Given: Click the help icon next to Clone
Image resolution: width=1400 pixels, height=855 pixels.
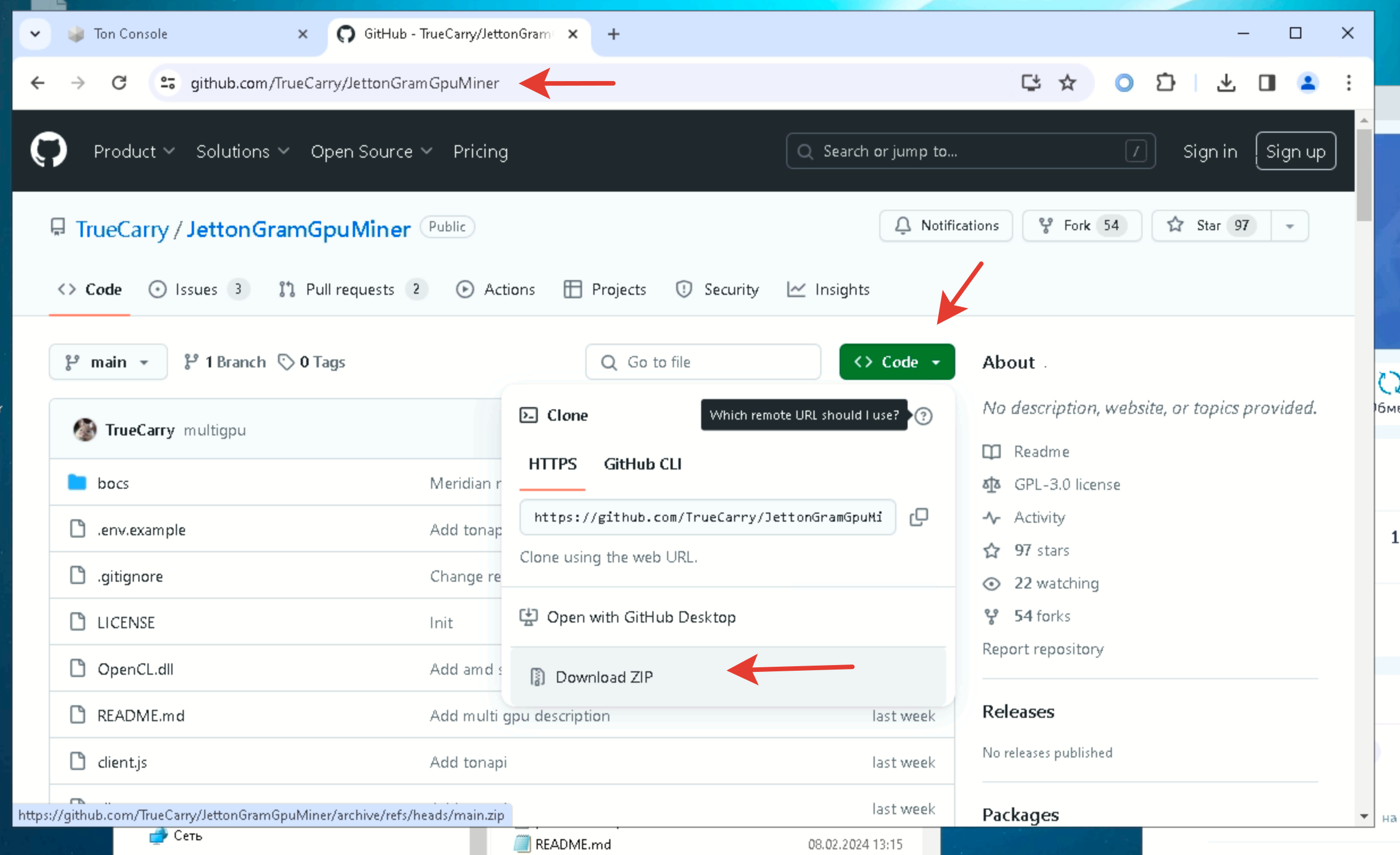Looking at the screenshot, I should tap(924, 416).
